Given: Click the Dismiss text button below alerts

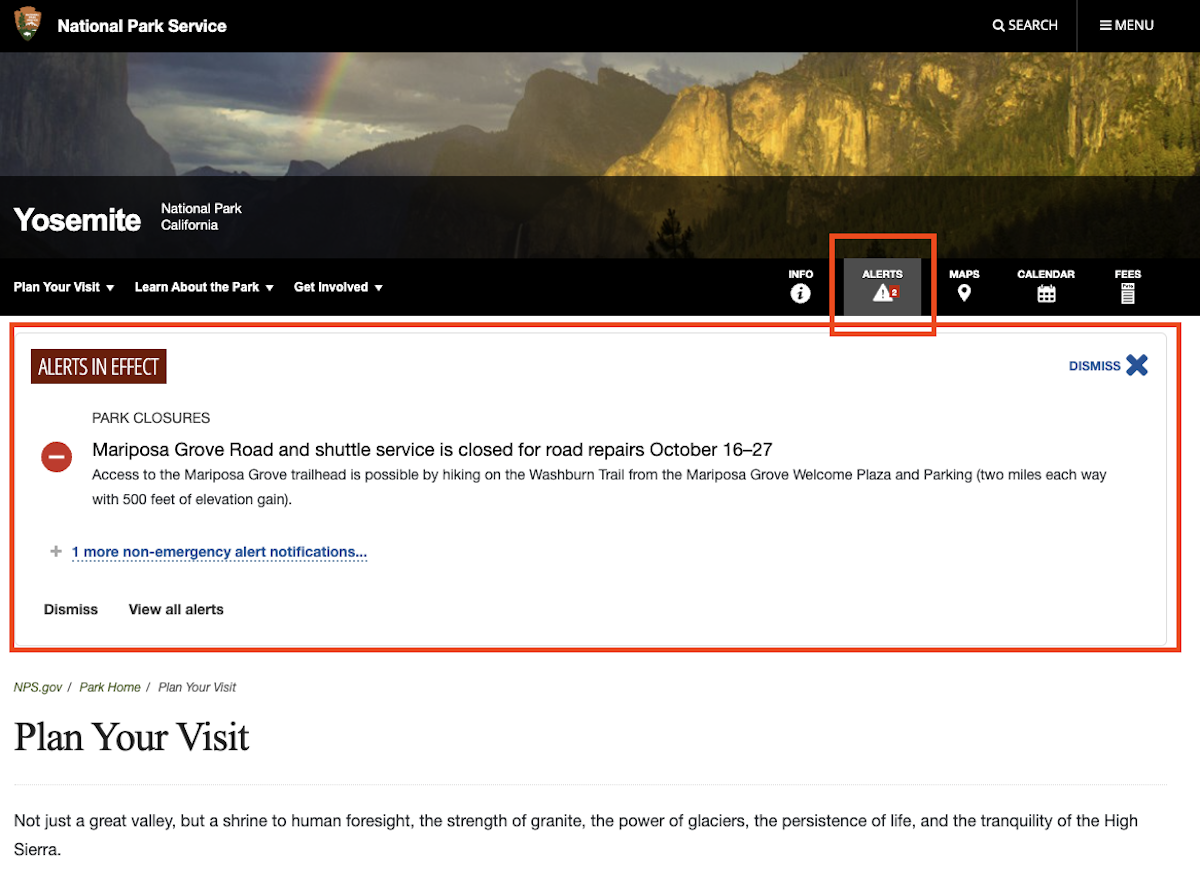Looking at the screenshot, I should (x=71, y=609).
